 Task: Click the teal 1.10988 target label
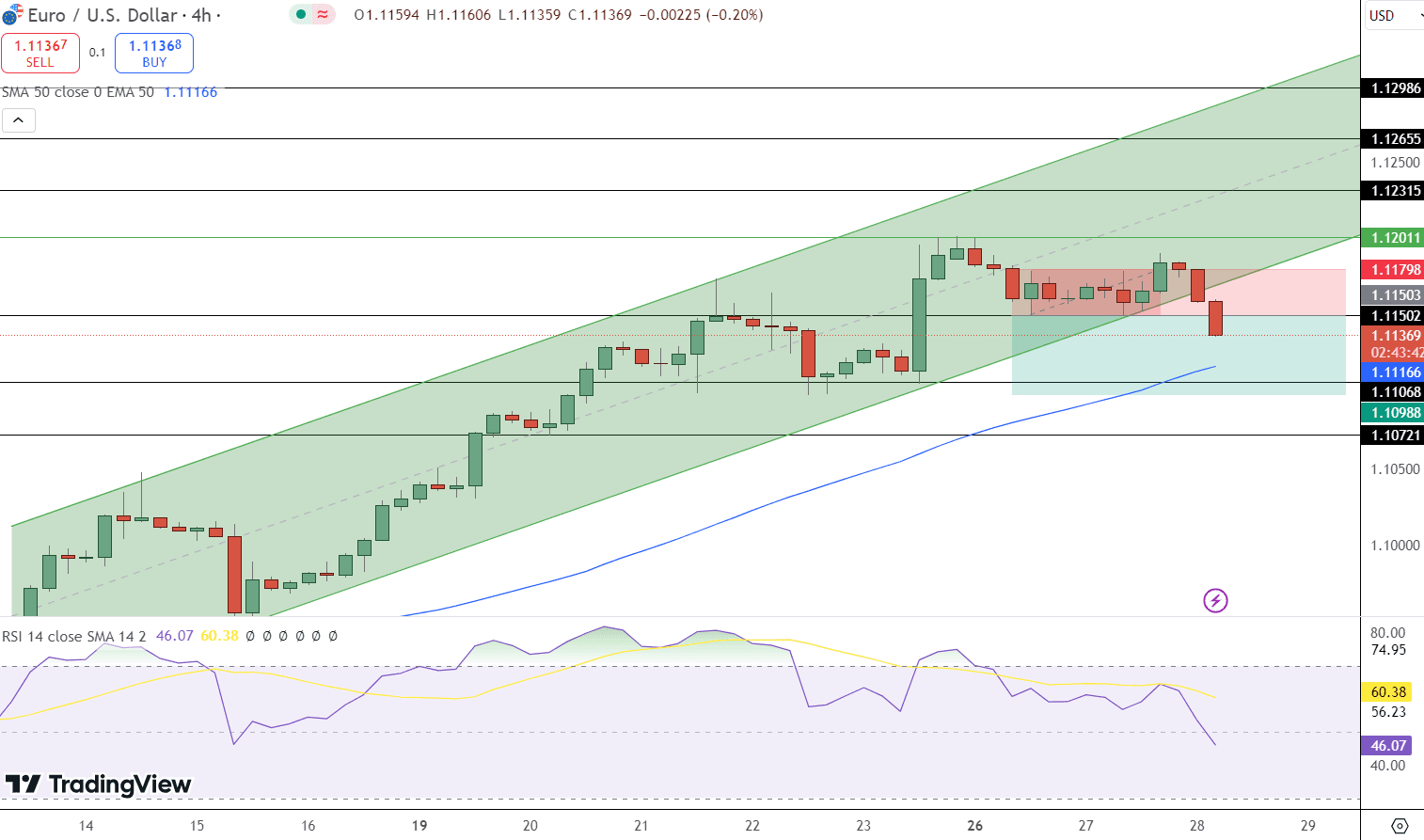pyautogui.click(x=1394, y=413)
